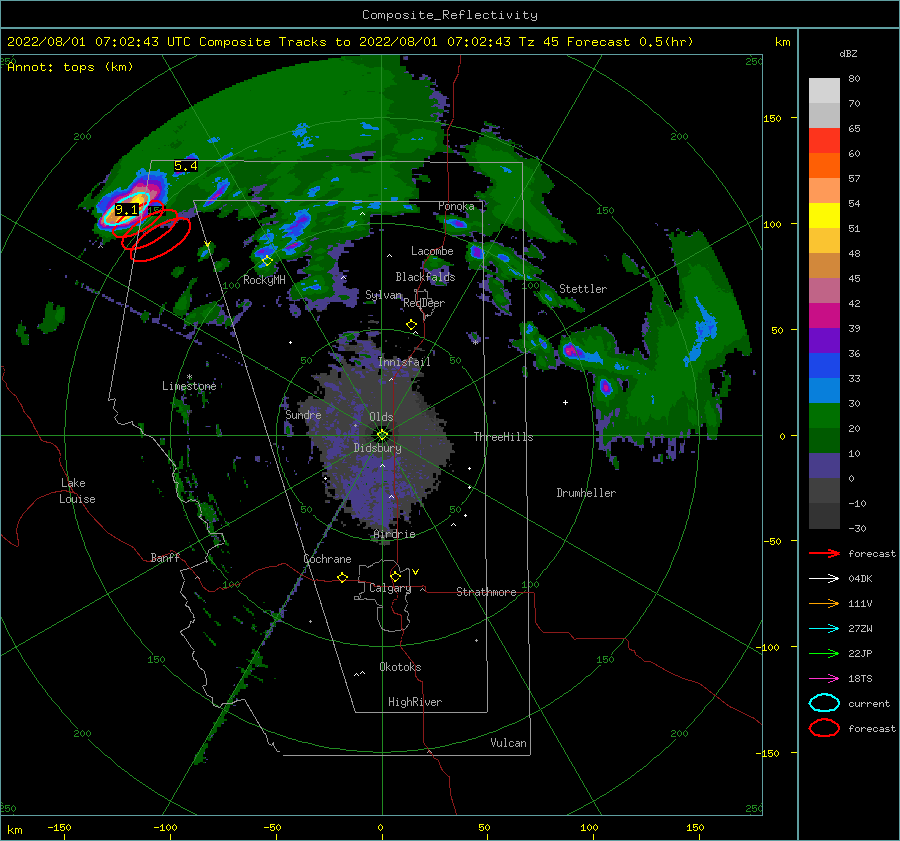900x841 pixels.
Task: Click the dBZ legend heading
Action: pyautogui.click(x=848, y=54)
